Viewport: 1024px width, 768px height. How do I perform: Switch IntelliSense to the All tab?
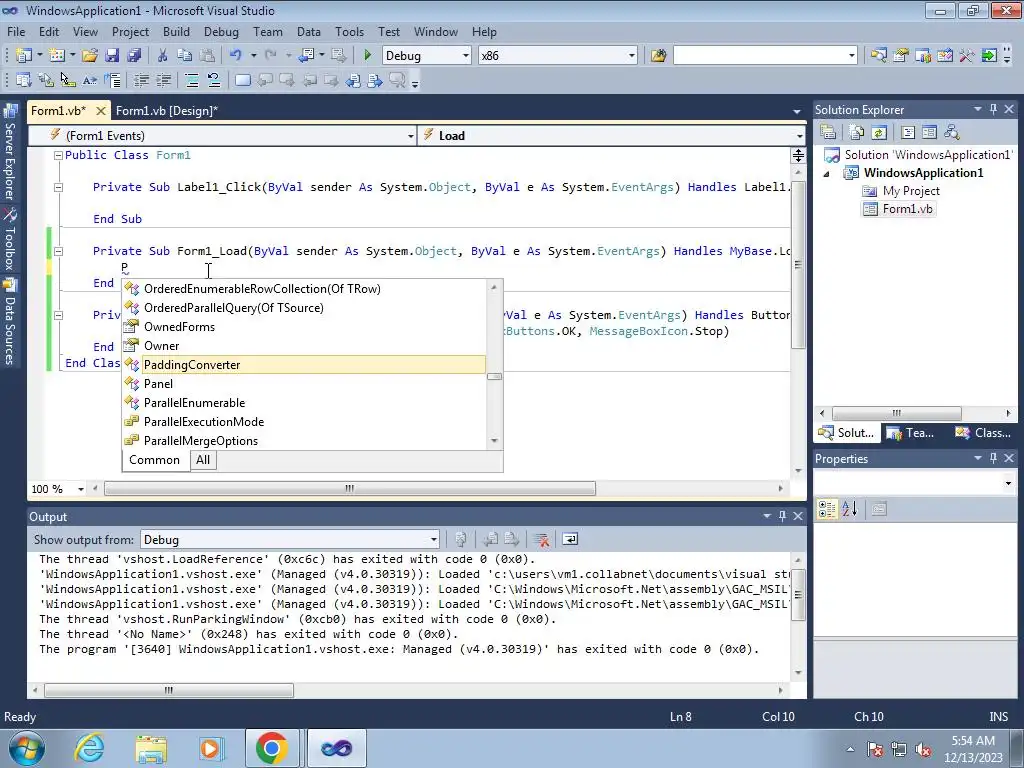tap(203, 460)
